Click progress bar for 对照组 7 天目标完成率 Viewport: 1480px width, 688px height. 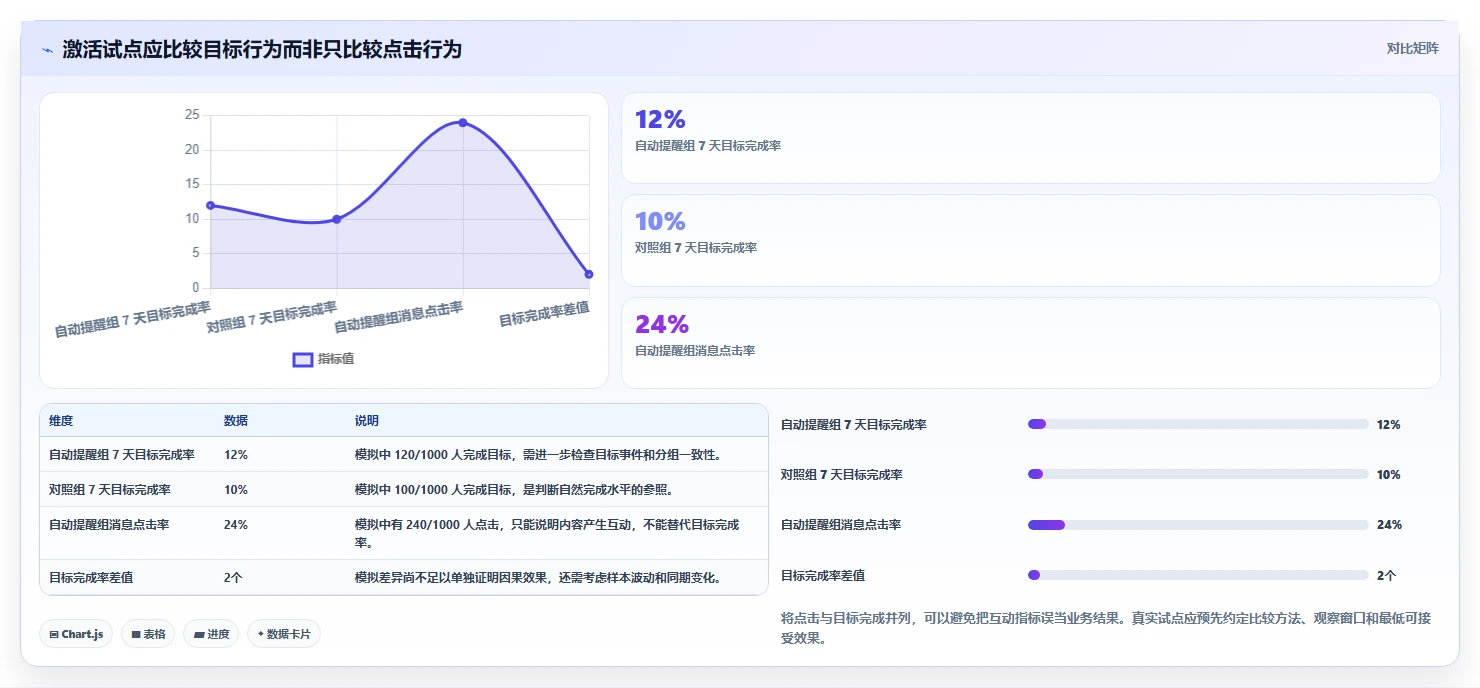[x=1198, y=474]
